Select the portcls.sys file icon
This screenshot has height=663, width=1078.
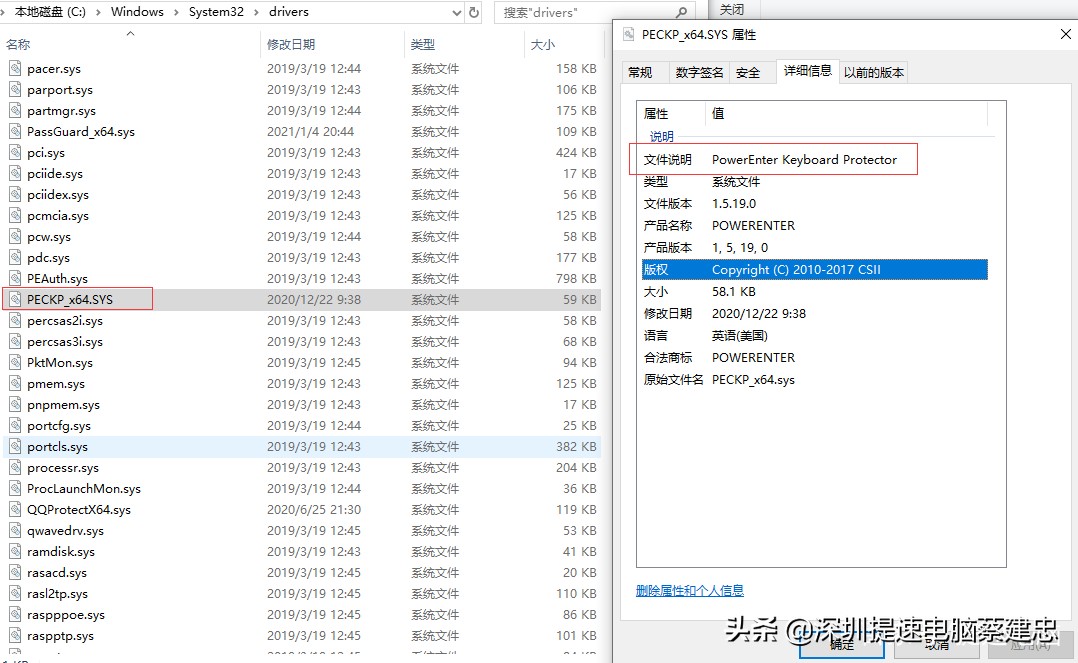(x=13, y=446)
